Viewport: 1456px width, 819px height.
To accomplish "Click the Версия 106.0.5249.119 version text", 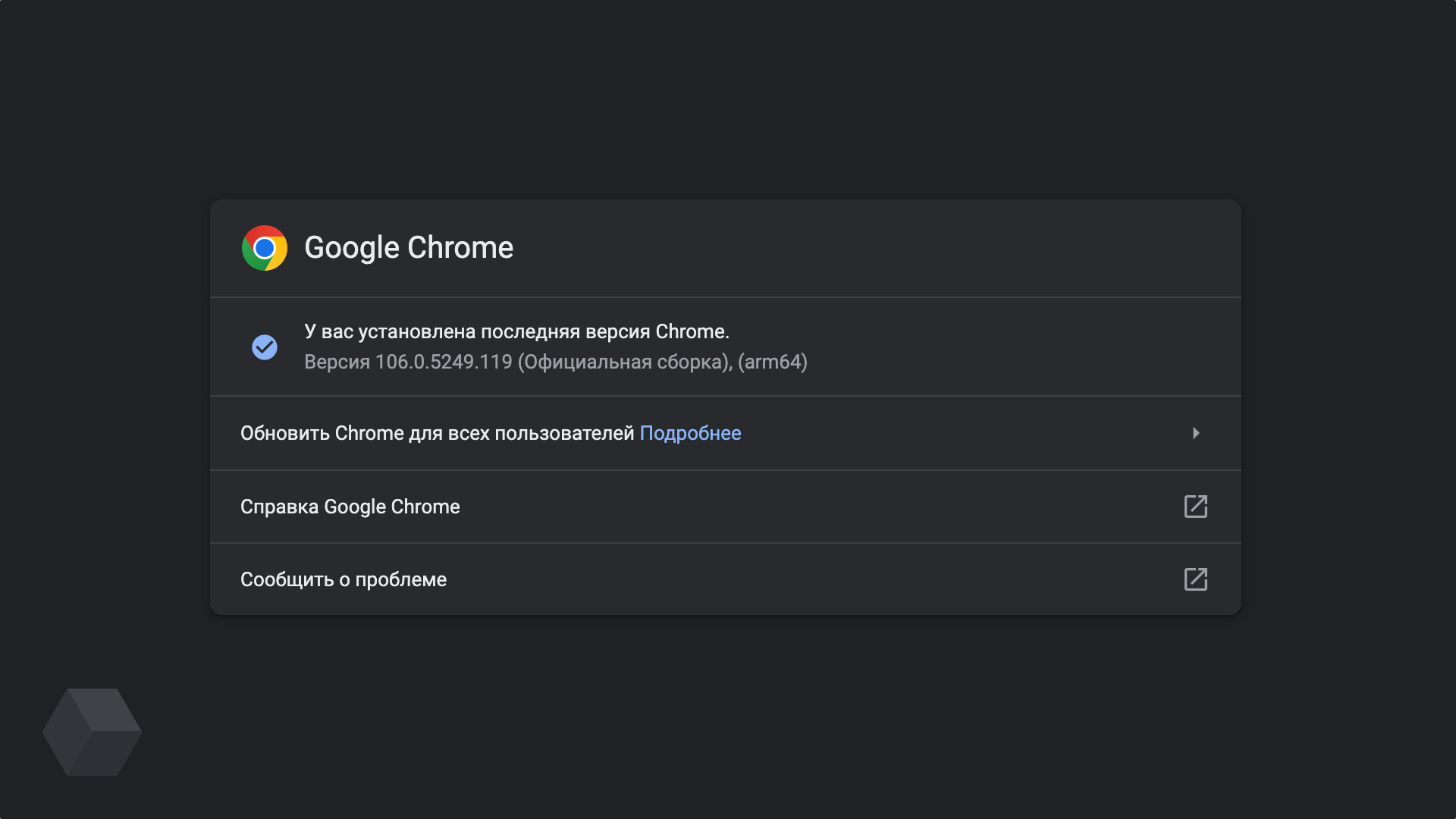I will coord(556,362).
